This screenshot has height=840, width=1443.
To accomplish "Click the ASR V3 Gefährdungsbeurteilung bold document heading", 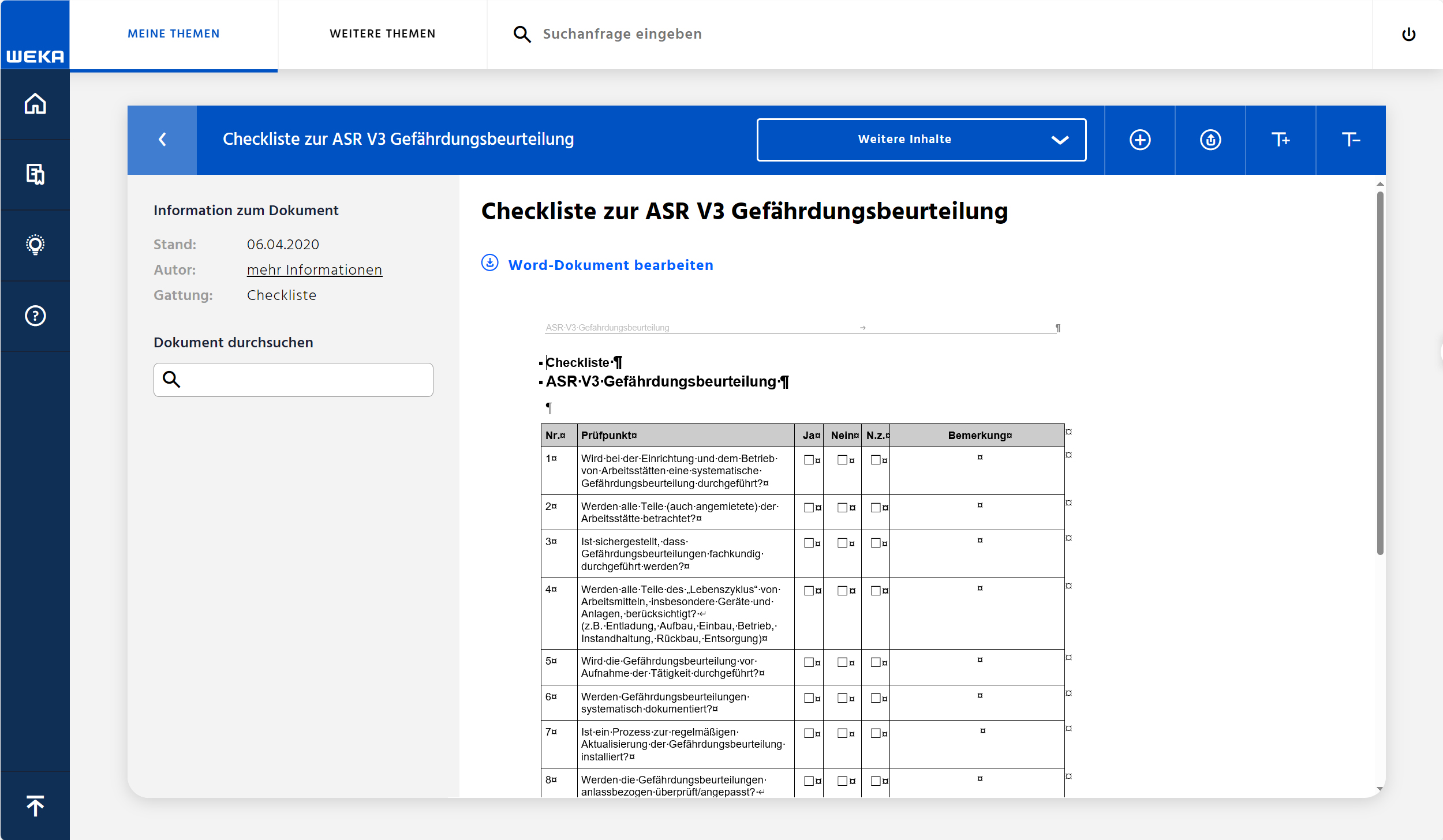I will point(667,382).
